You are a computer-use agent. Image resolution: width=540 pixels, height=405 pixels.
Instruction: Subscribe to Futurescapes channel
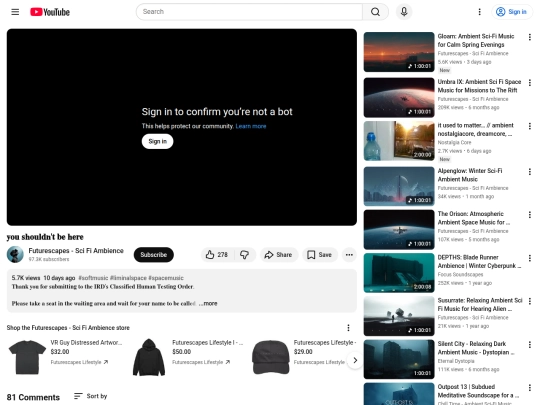coord(154,255)
